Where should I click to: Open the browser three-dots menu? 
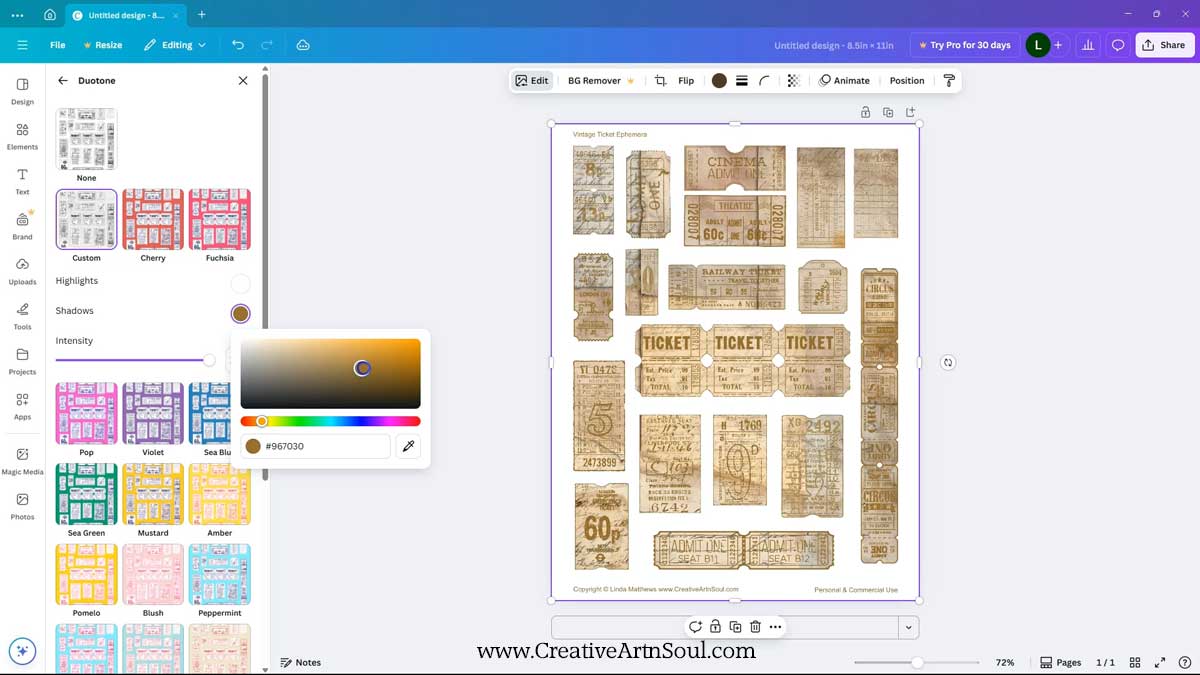(x=17, y=15)
